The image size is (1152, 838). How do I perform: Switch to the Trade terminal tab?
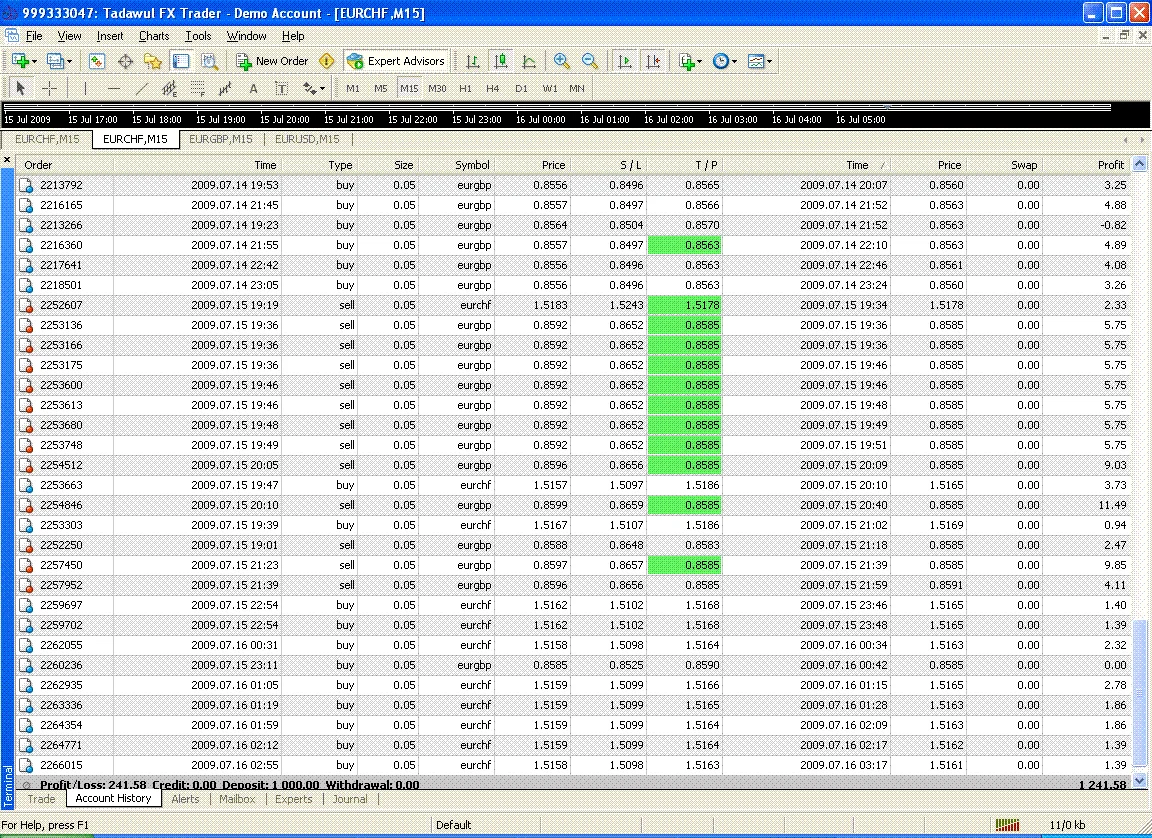coord(42,799)
